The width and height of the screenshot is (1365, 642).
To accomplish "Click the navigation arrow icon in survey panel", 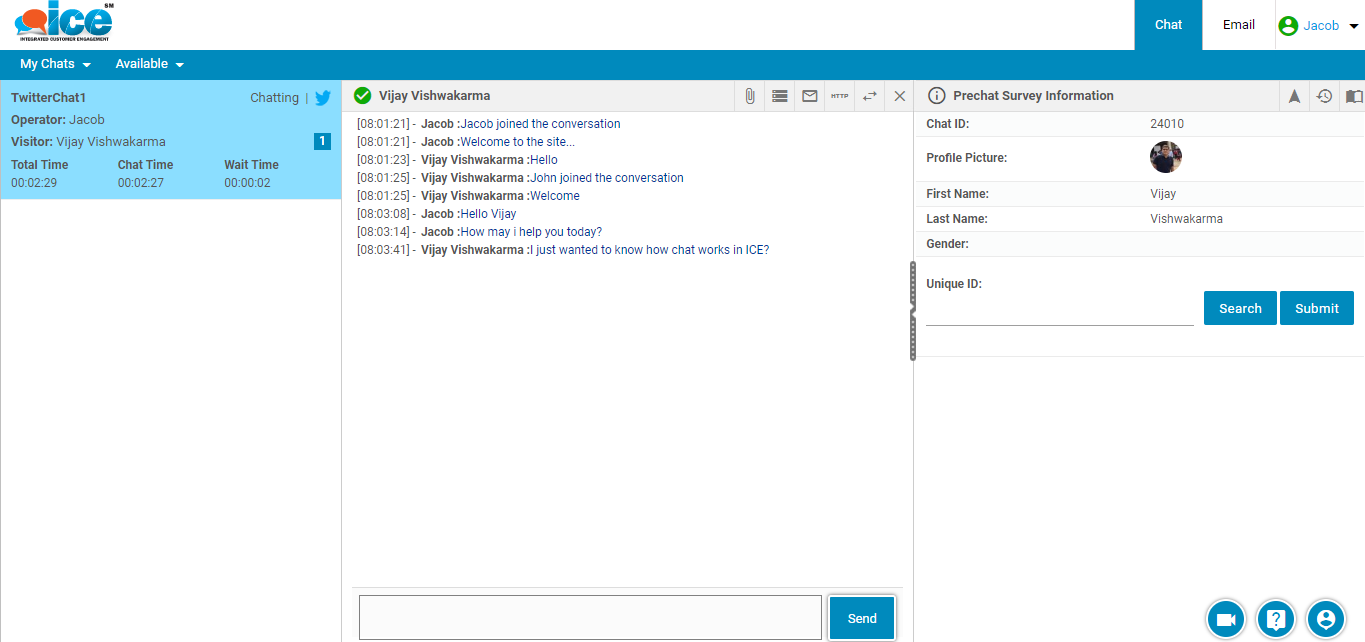I will pyautogui.click(x=1294, y=96).
